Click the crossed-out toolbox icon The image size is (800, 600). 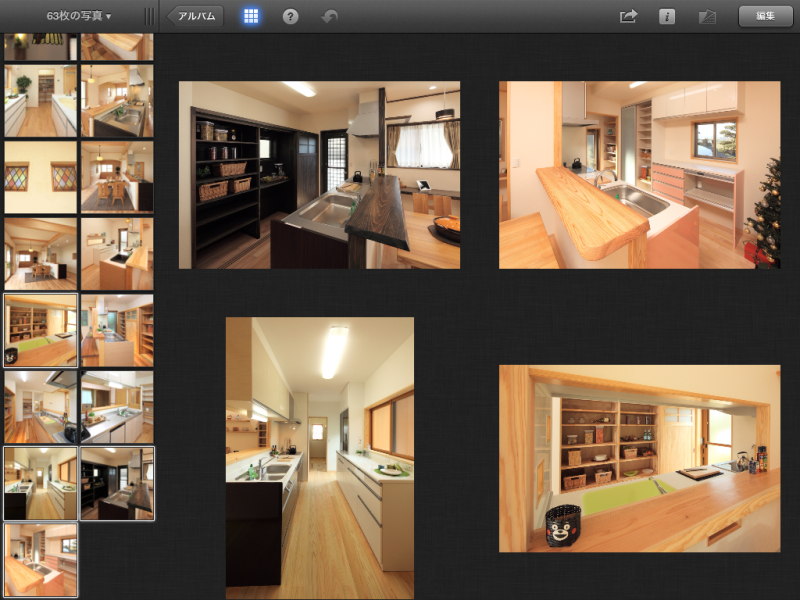coord(708,16)
